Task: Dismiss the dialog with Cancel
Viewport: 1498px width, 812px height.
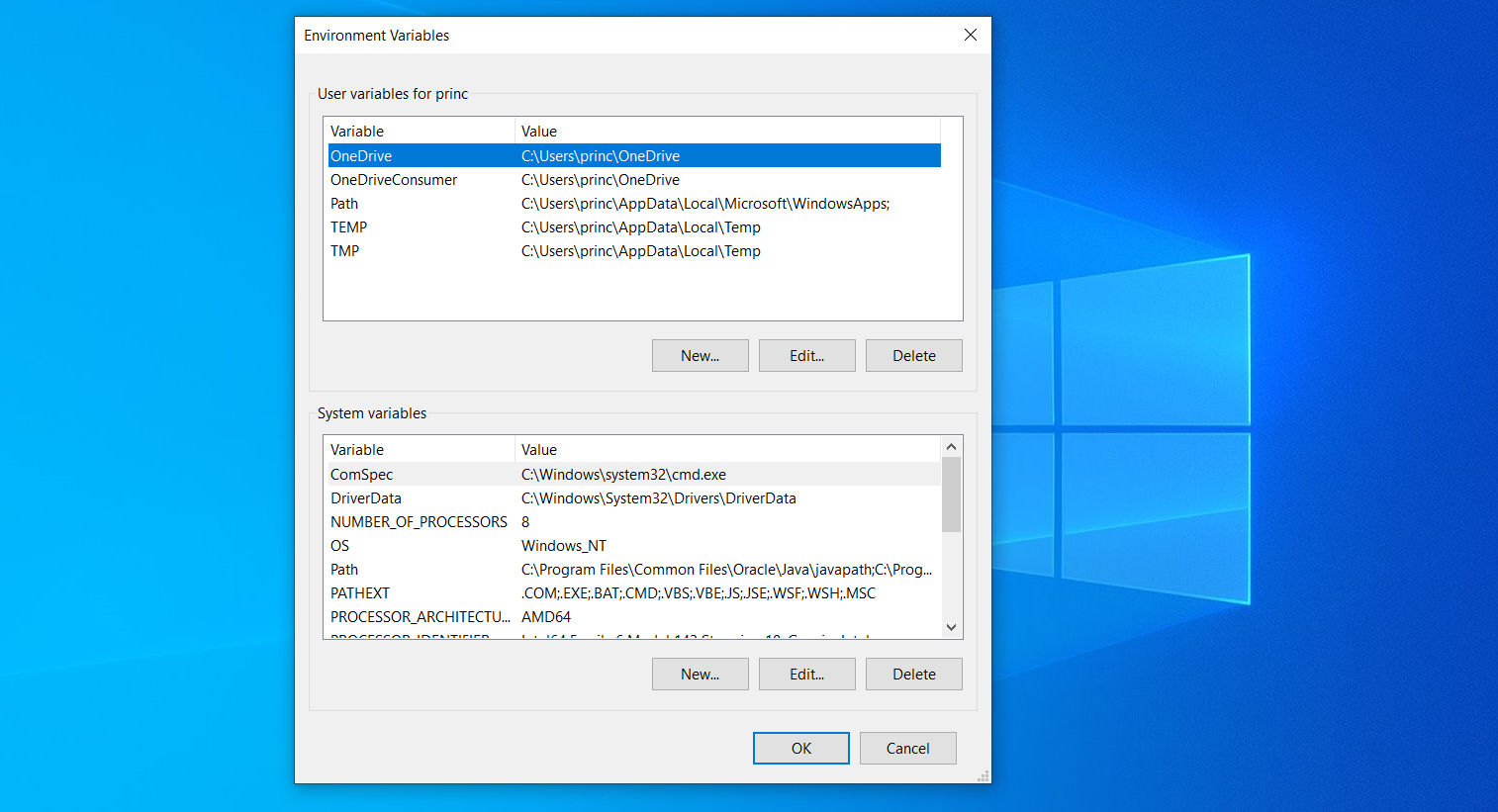Action: pyautogui.click(x=908, y=749)
